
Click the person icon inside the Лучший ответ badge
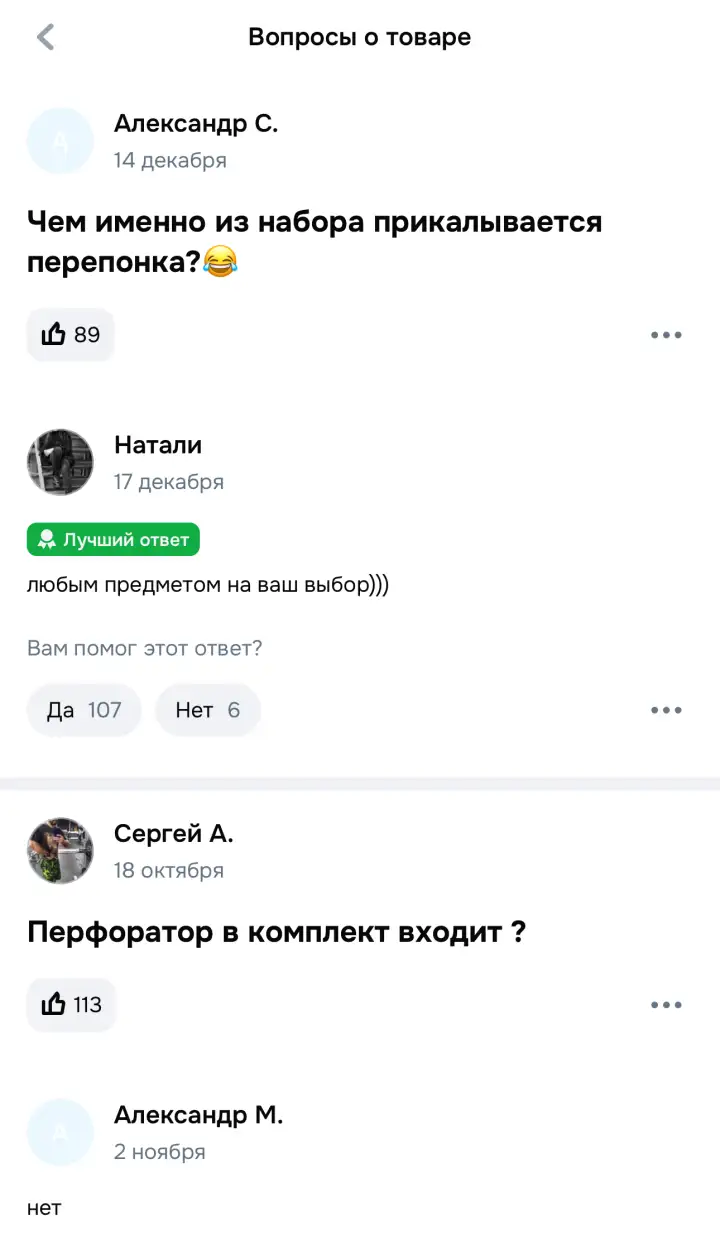[46, 539]
